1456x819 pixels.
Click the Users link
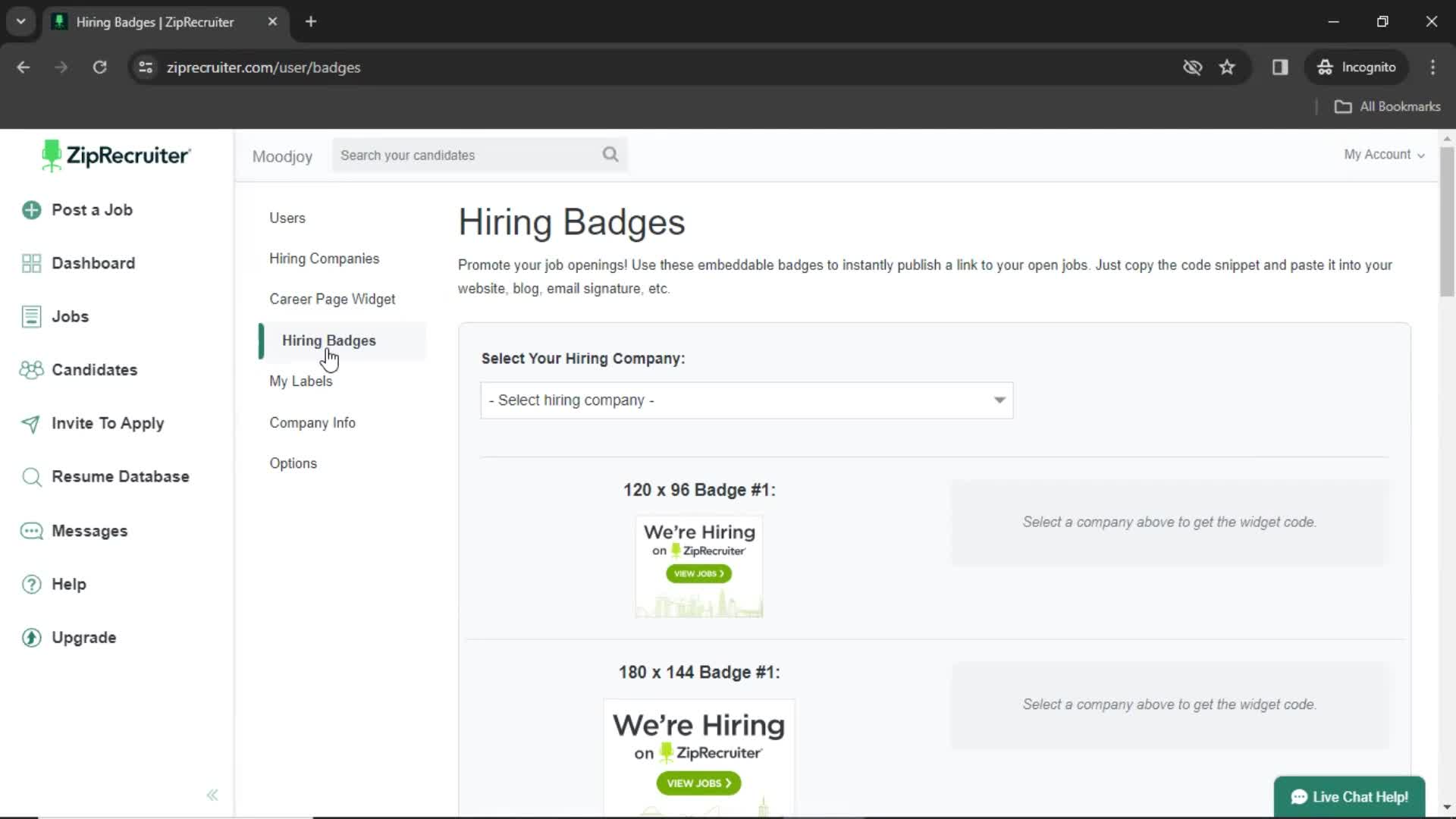click(x=287, y=217)
